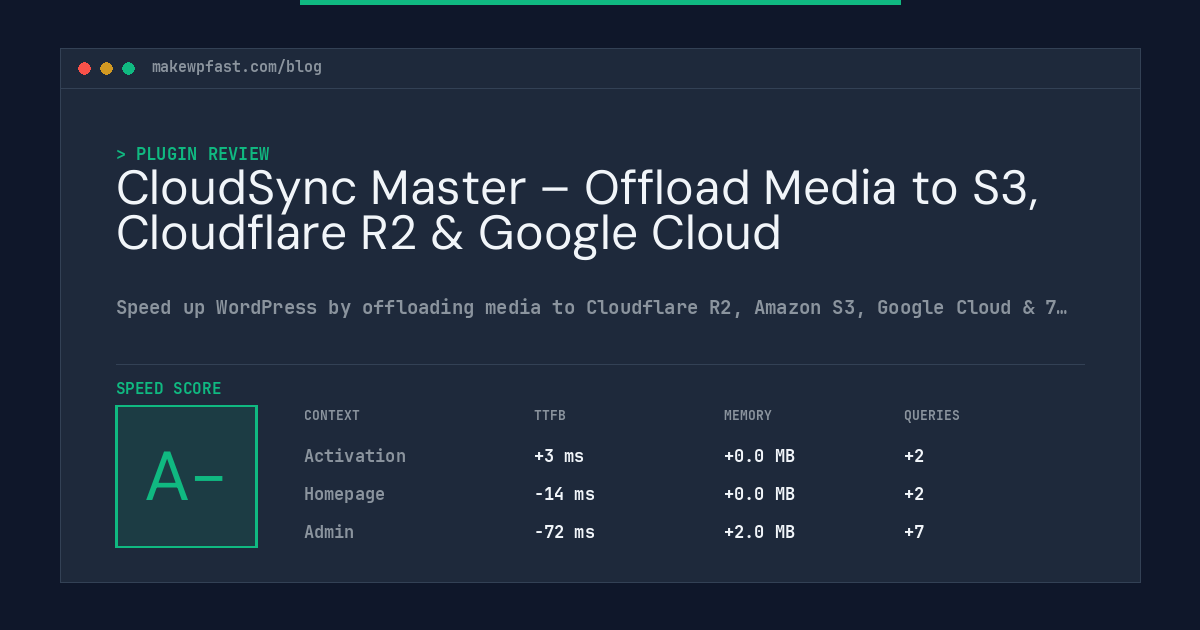Click the red window dot
The width and height of the screenshot is (1200, 630).
tap(84, 68)
